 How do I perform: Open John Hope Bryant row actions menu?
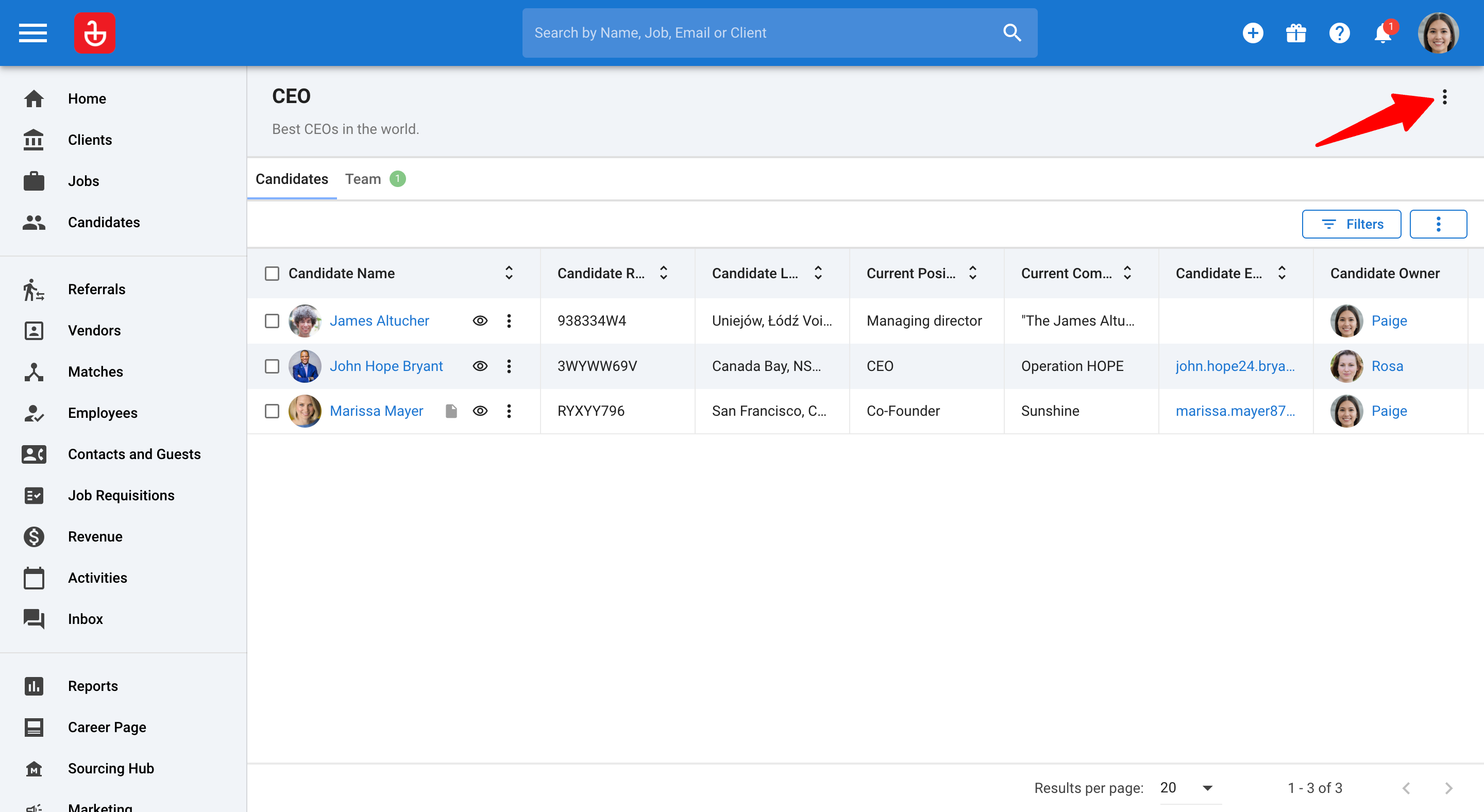pyautogui.click(x=509, y=366)
